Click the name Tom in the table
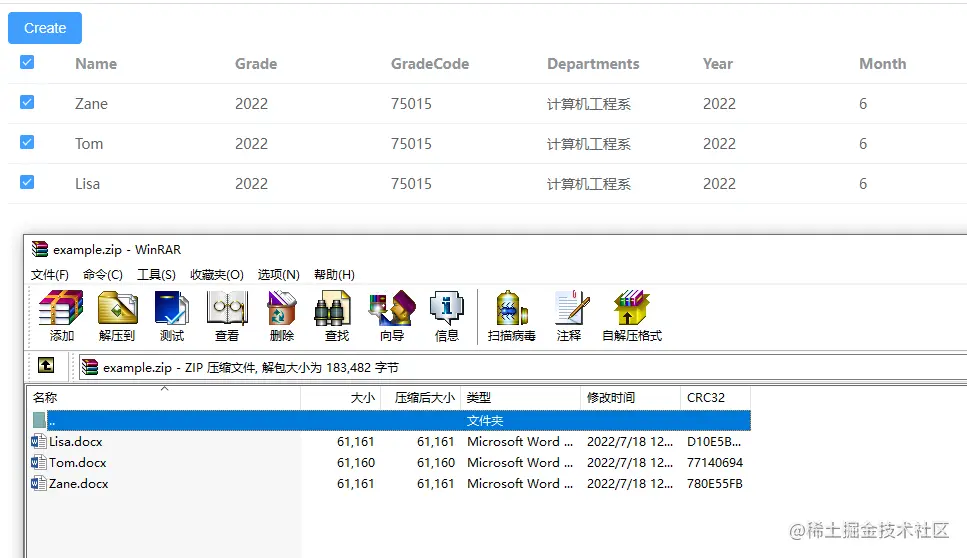The image size is (967, 558). click(89, 144)
